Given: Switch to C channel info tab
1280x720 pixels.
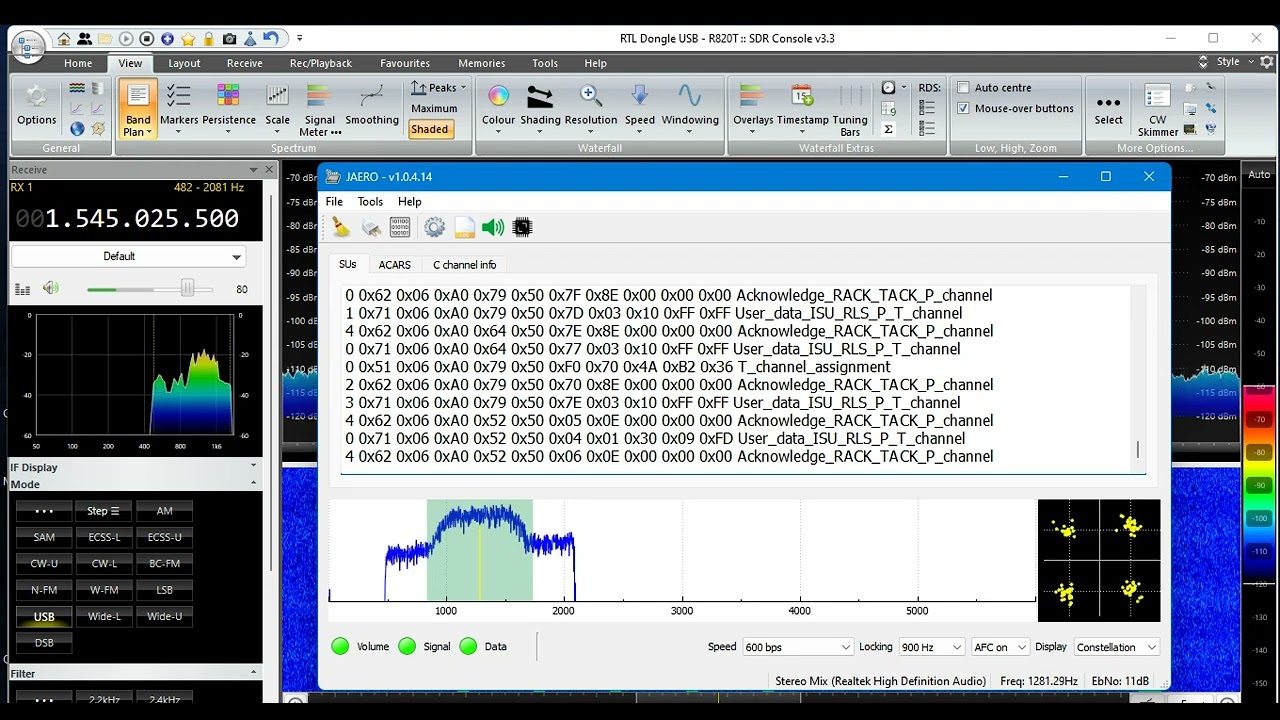Looking at the screenshot, I should coord(464,265).
